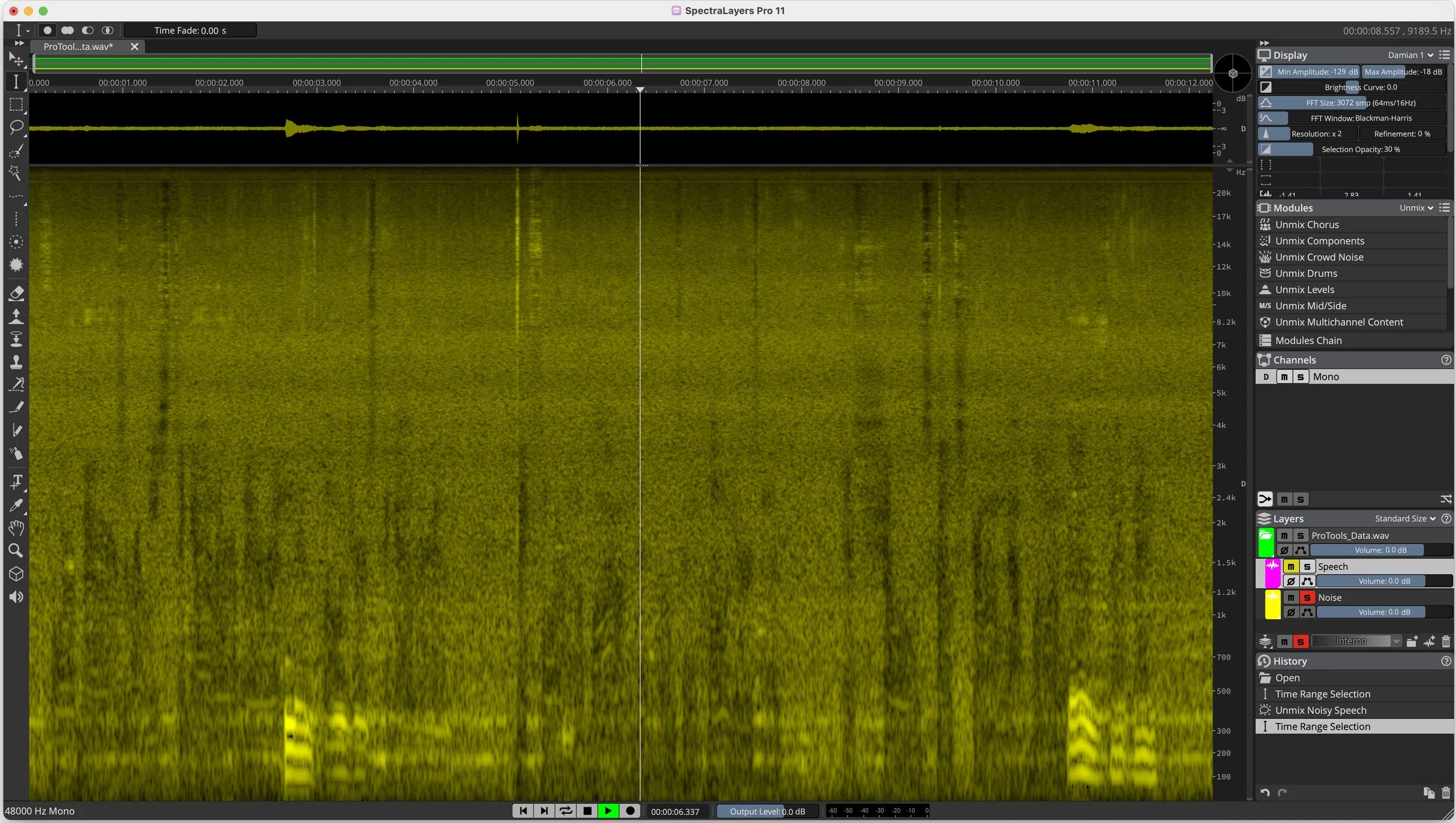Select the Clone Stamp tool

[16, 361]
